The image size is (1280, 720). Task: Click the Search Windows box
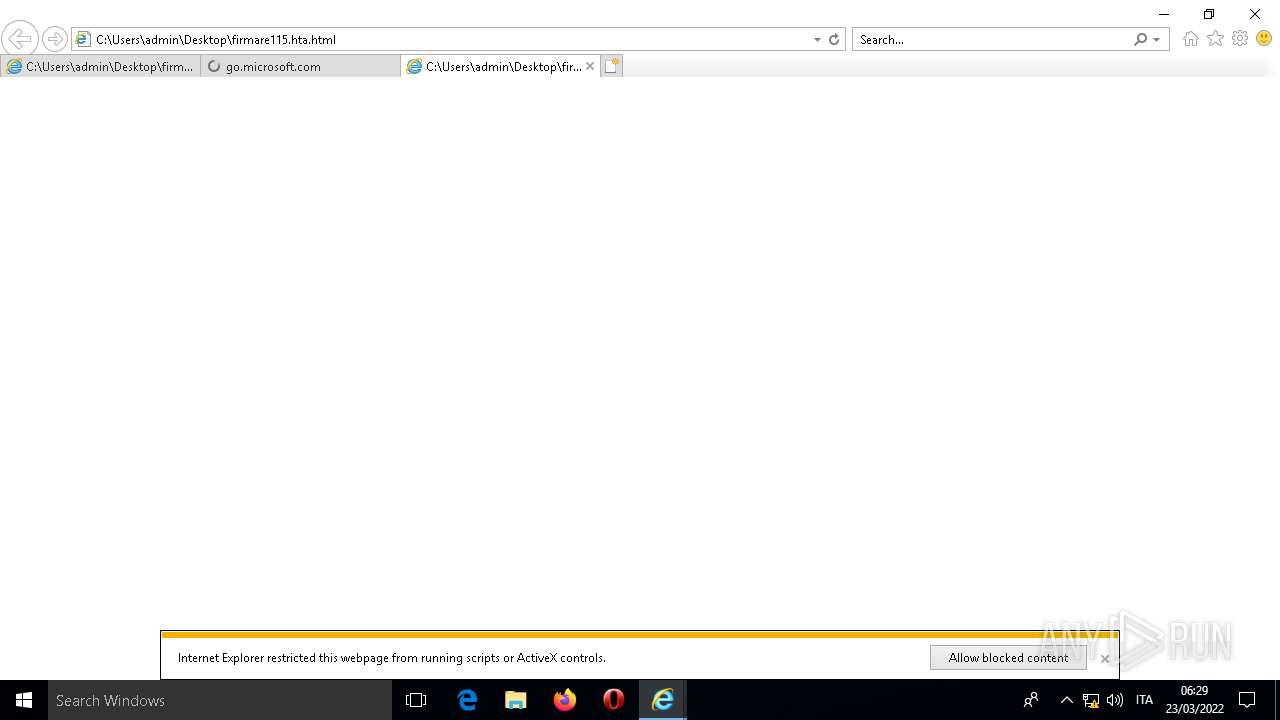click(x=220, y=700)
